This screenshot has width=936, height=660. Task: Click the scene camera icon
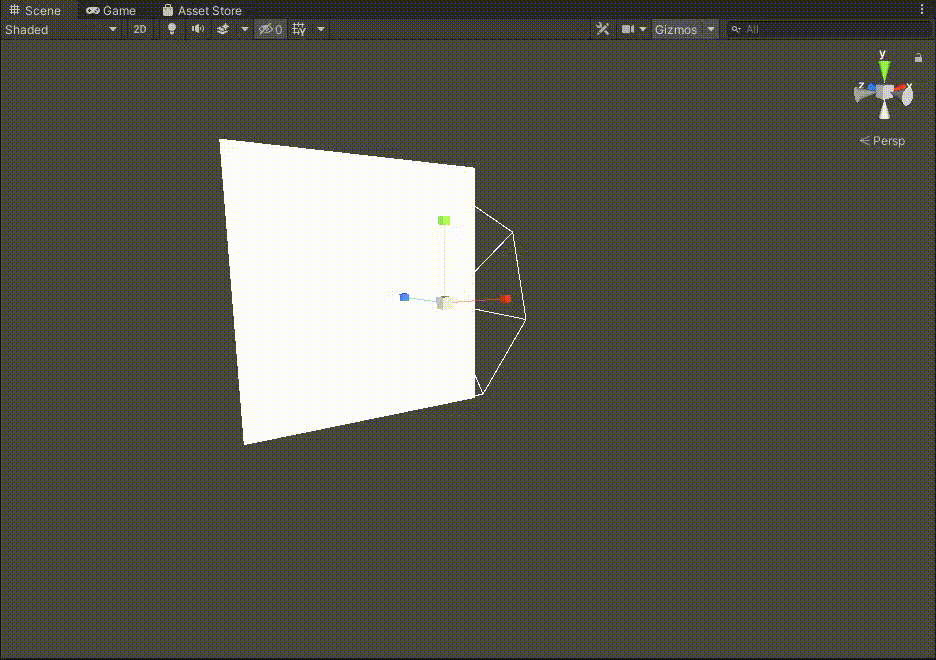tap(627, 29)
